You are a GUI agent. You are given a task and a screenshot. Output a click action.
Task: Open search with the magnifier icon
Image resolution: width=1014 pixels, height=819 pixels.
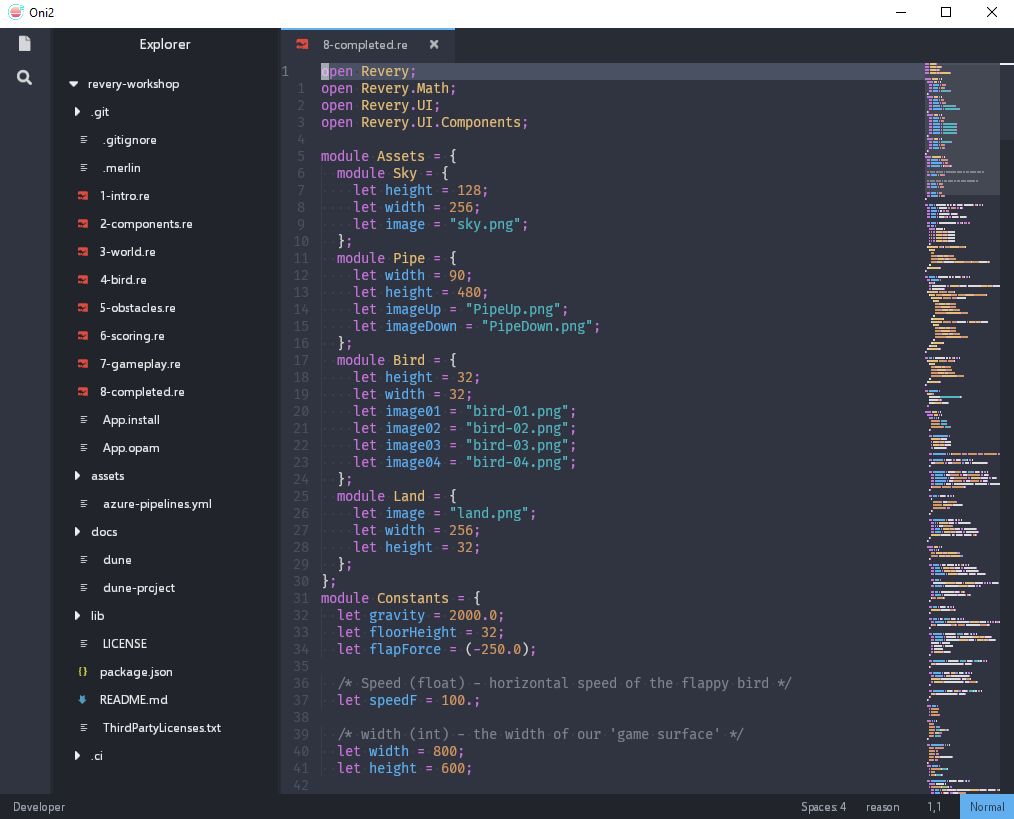coord(24,77)
